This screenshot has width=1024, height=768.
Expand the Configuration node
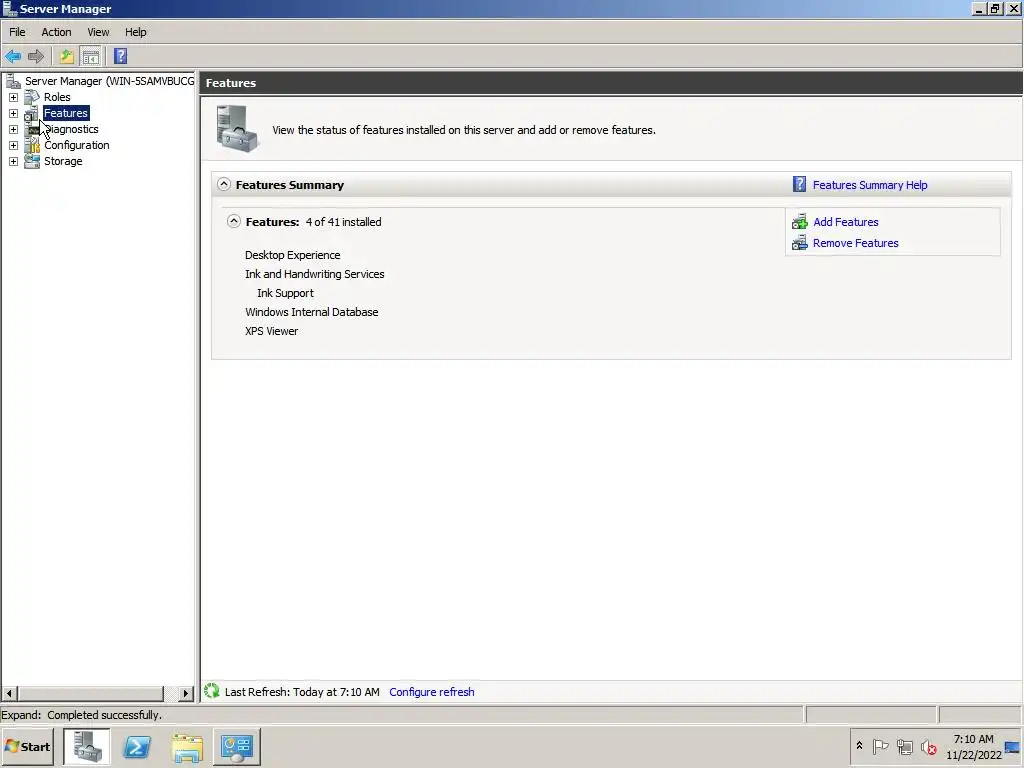(x=13, y=145)
